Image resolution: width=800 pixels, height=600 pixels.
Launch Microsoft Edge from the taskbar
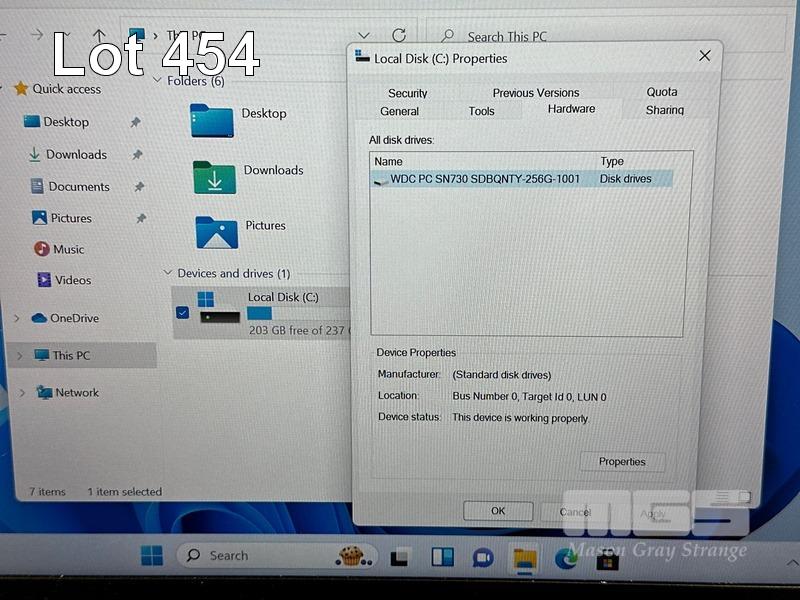566,557
